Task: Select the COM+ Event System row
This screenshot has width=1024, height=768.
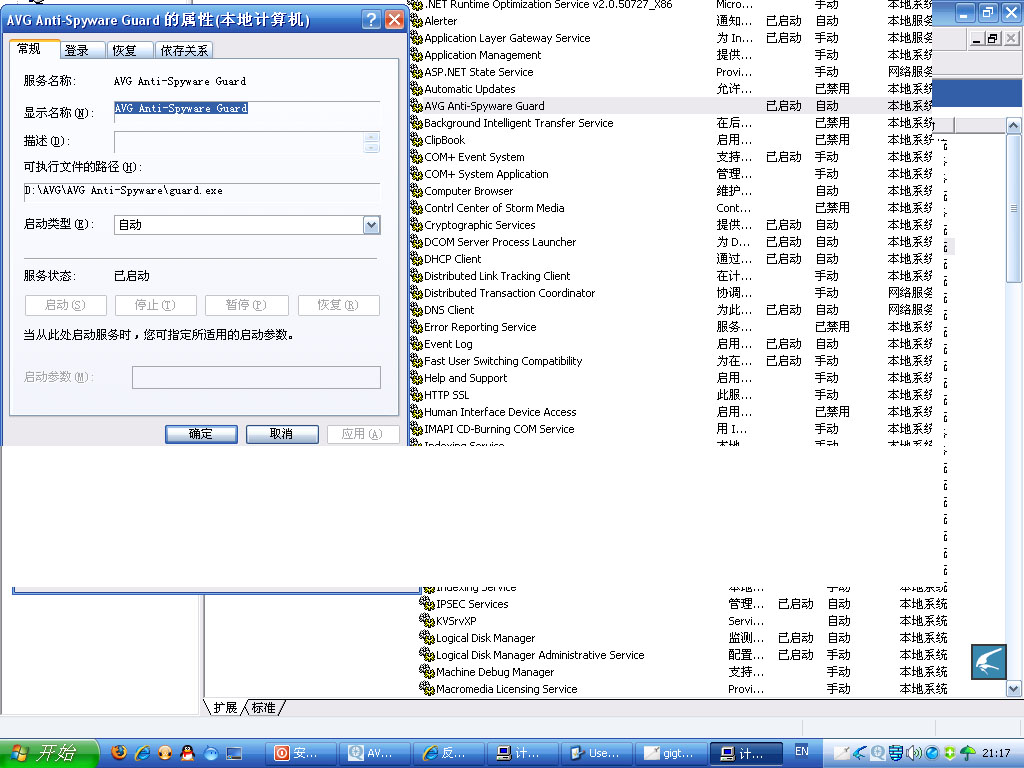Action: click(671, 157)
